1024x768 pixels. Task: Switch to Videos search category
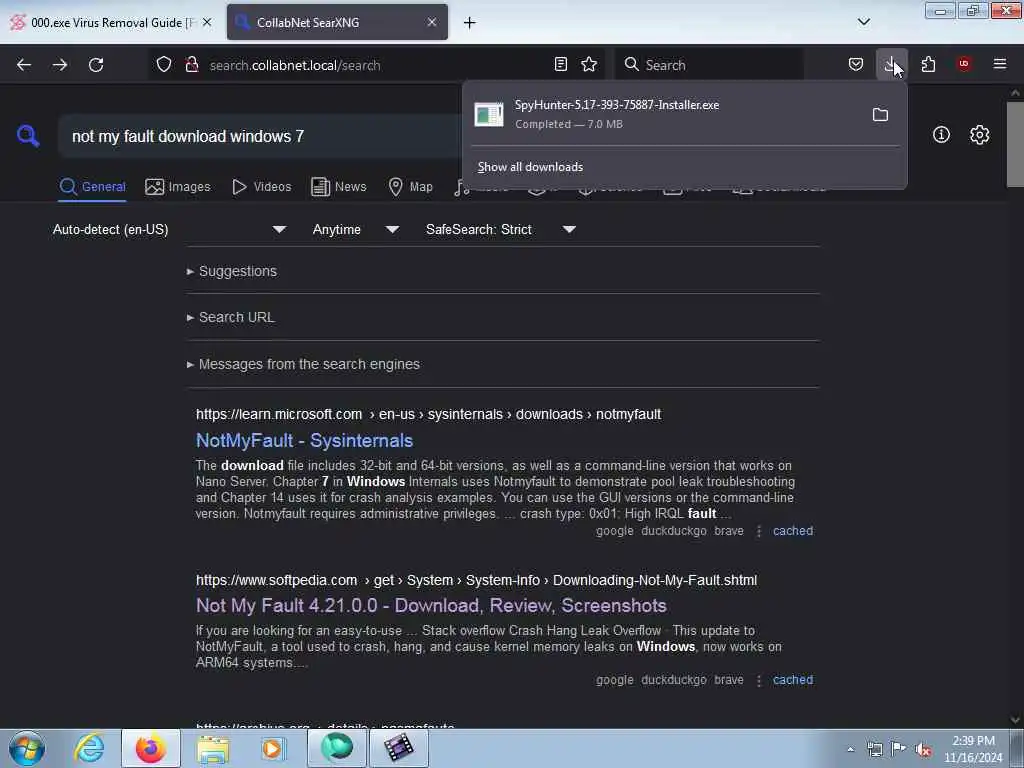coord(261,187)
